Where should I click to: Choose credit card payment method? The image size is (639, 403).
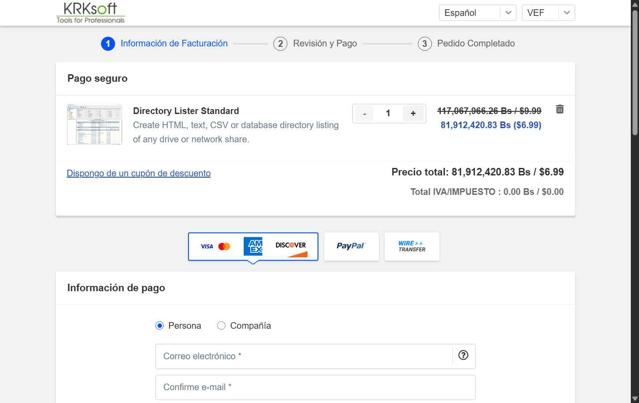pyautogui.click(x=253, y=247)
